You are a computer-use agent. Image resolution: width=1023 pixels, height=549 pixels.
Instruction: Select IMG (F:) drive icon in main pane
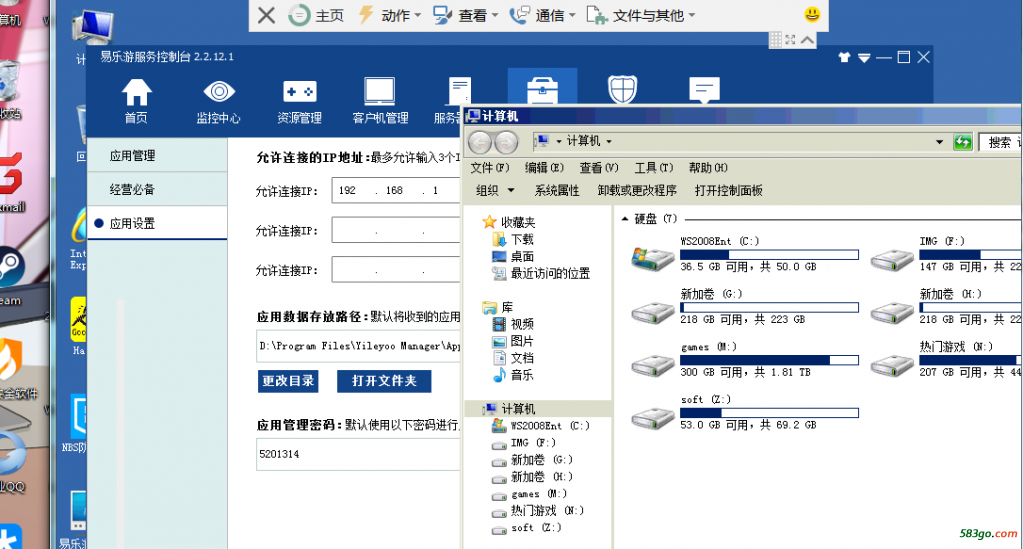(893, 259)
